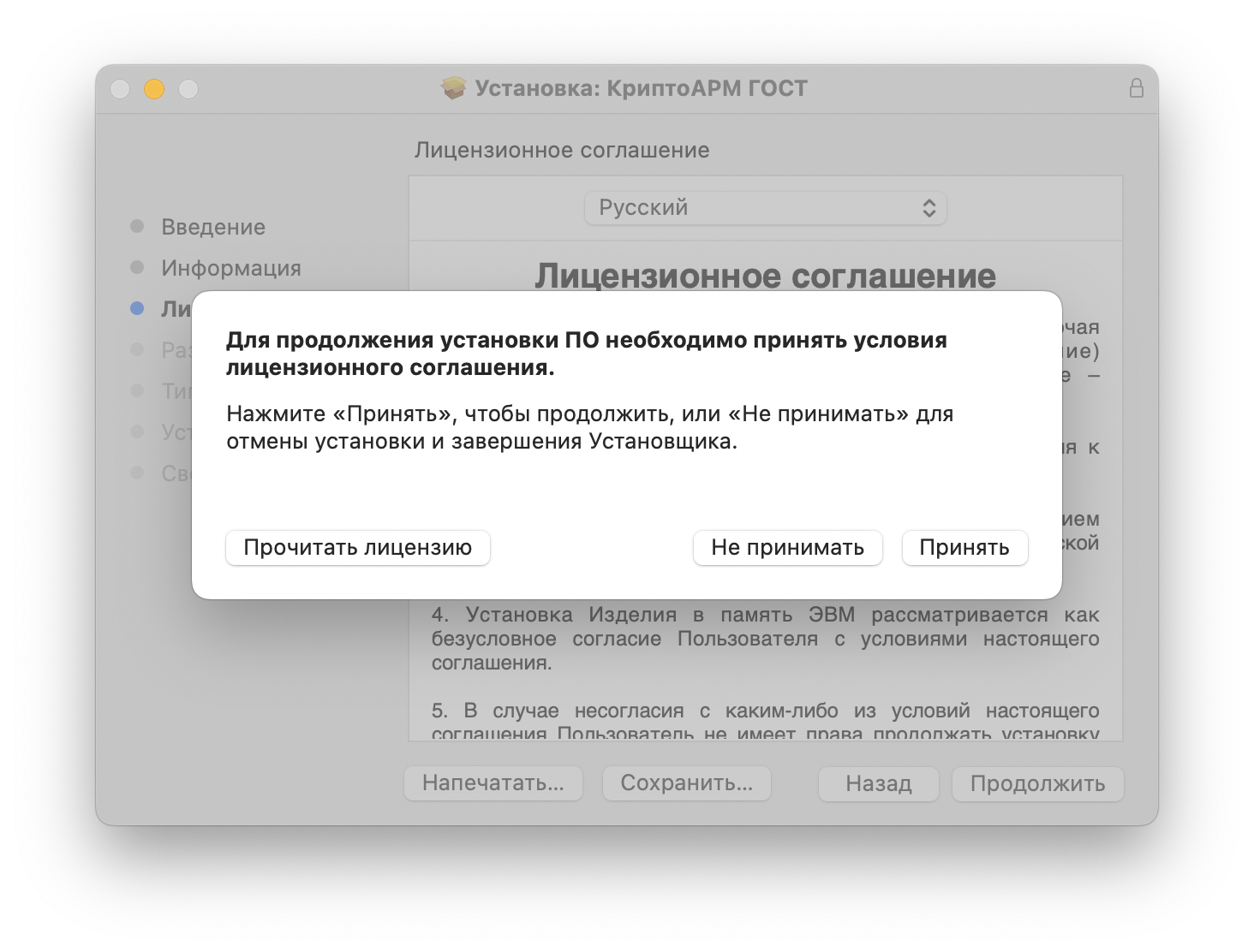Click «Прочитать лицензию» in the dialog
The width and height of the screenshot is (1254, 952).
point(357,547)
